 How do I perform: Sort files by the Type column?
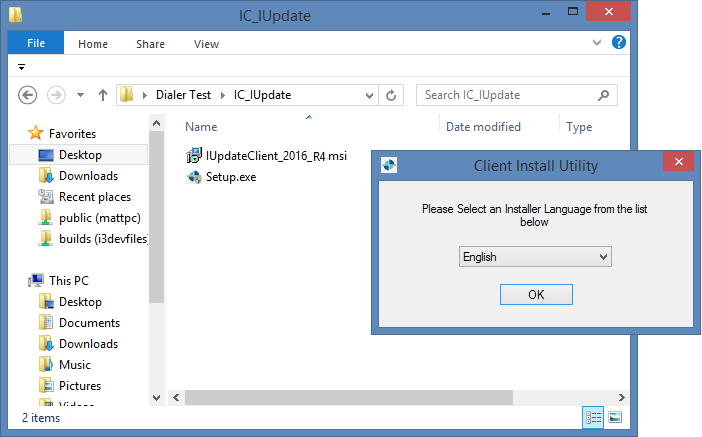(579, 127)
